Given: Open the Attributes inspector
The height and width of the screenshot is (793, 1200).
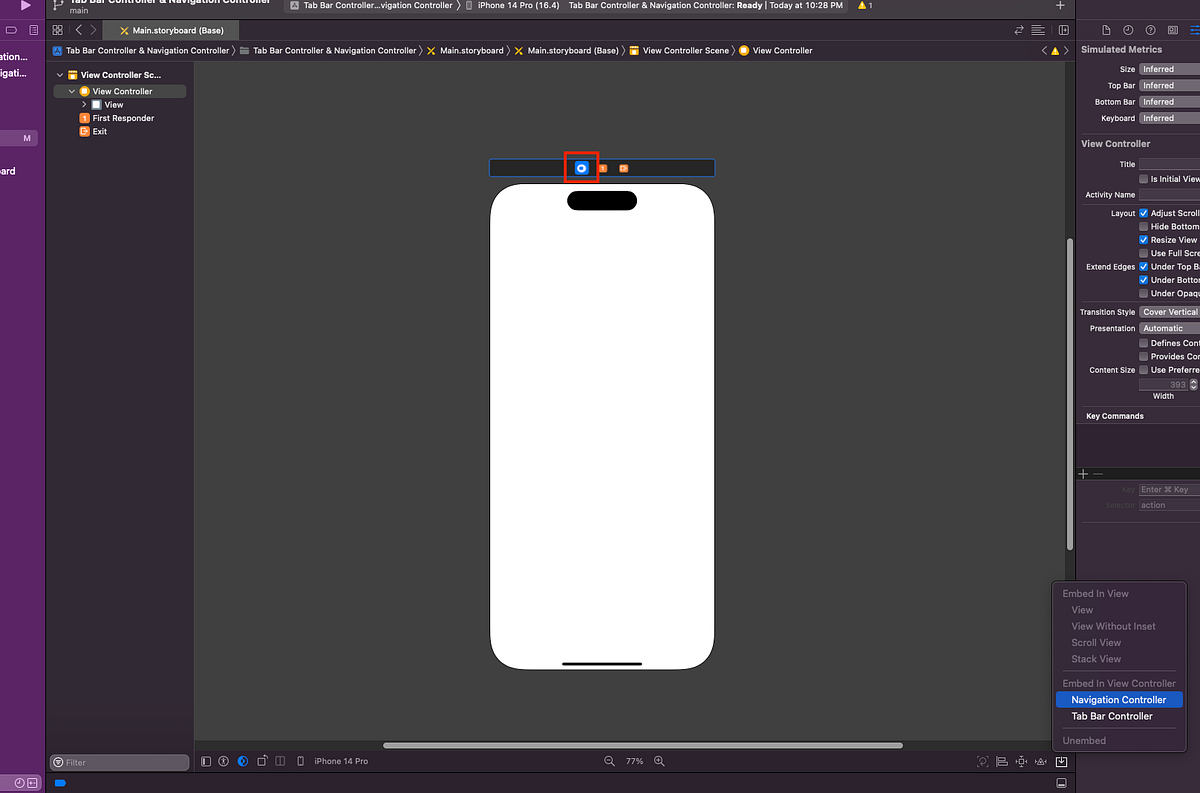Looking at the screenshot, I should 1195,29.
